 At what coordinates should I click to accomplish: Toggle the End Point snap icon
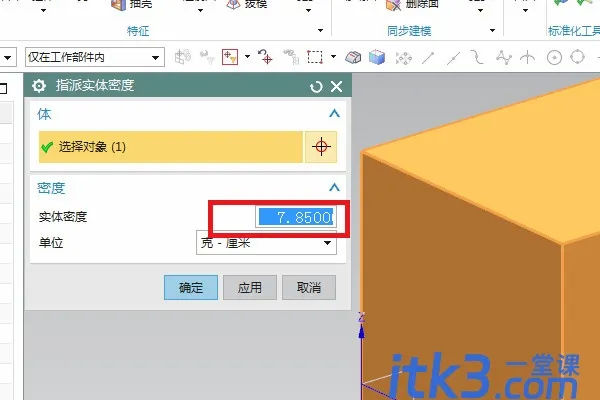[428, 58]
